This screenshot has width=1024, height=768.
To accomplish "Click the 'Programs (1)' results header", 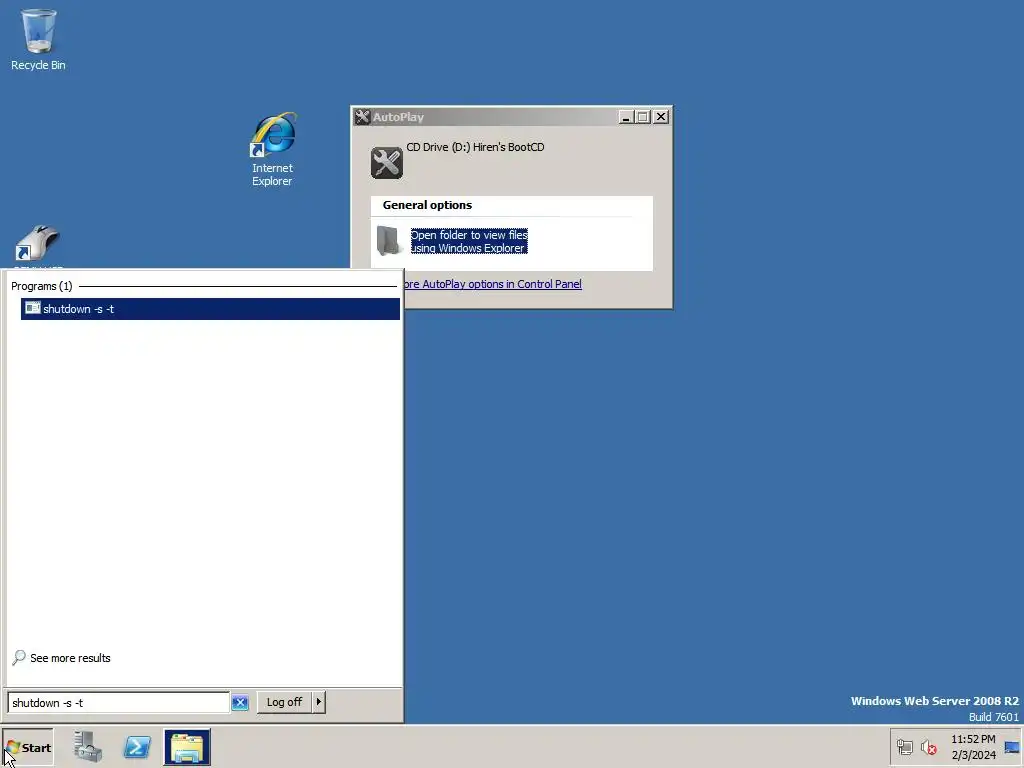I will [x=42, y=286].
